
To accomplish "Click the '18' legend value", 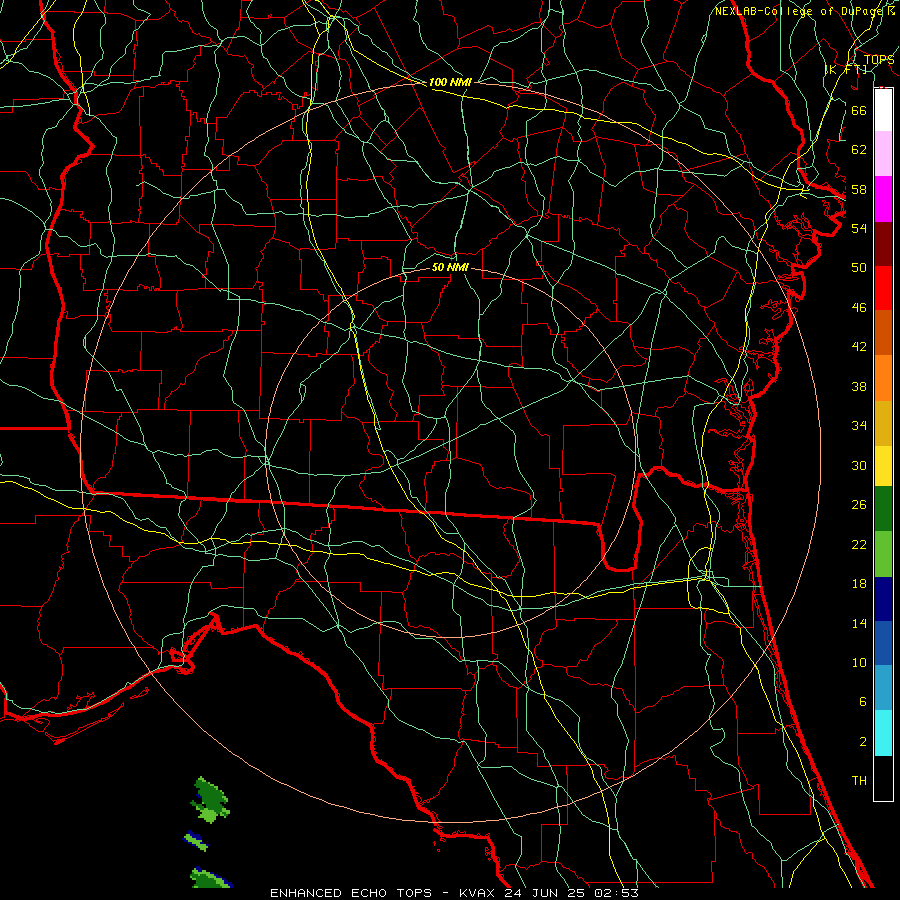I will pyautogui.click(x=859, y=584).
